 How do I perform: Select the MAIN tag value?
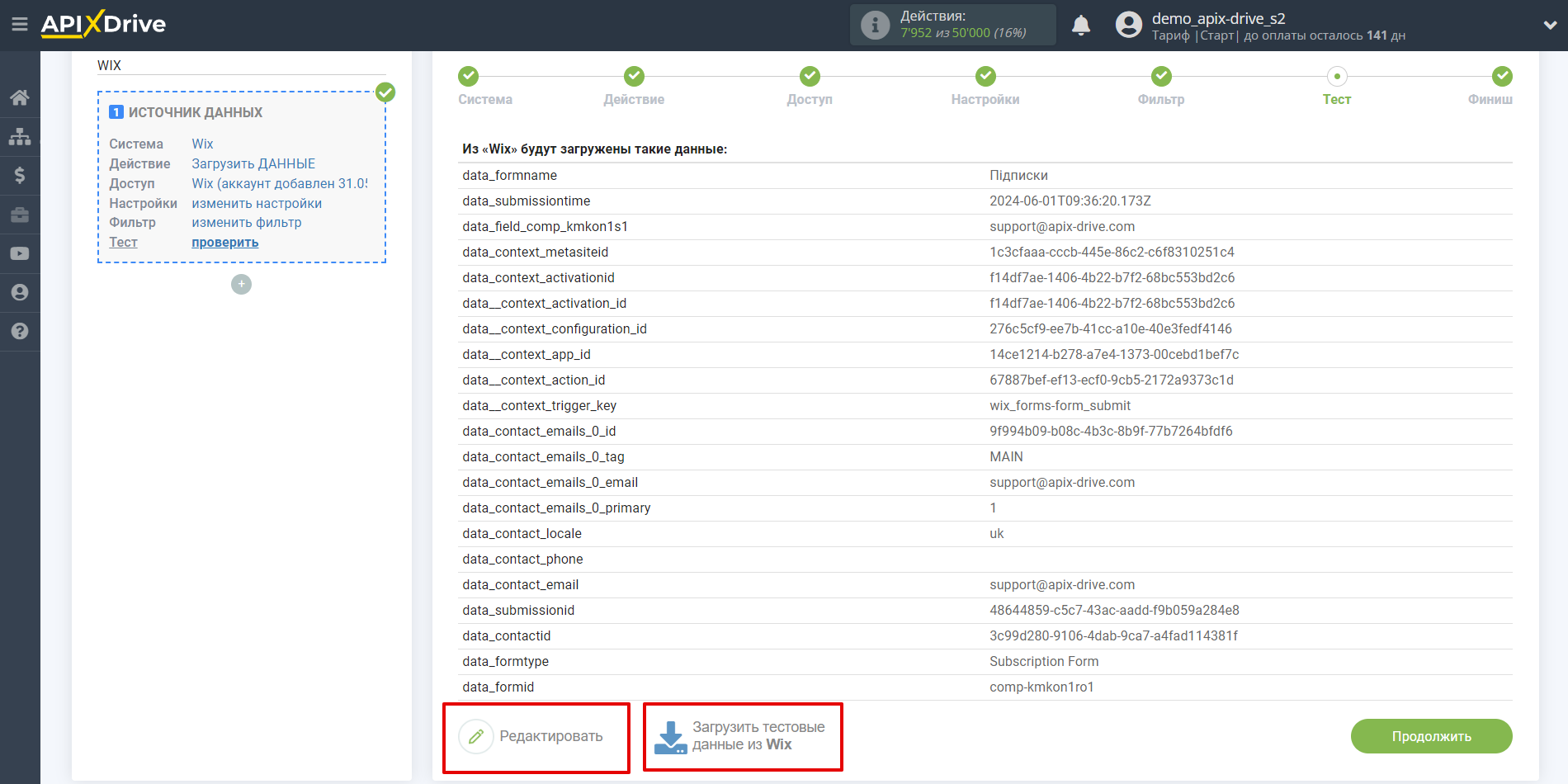coord(1006,456)
